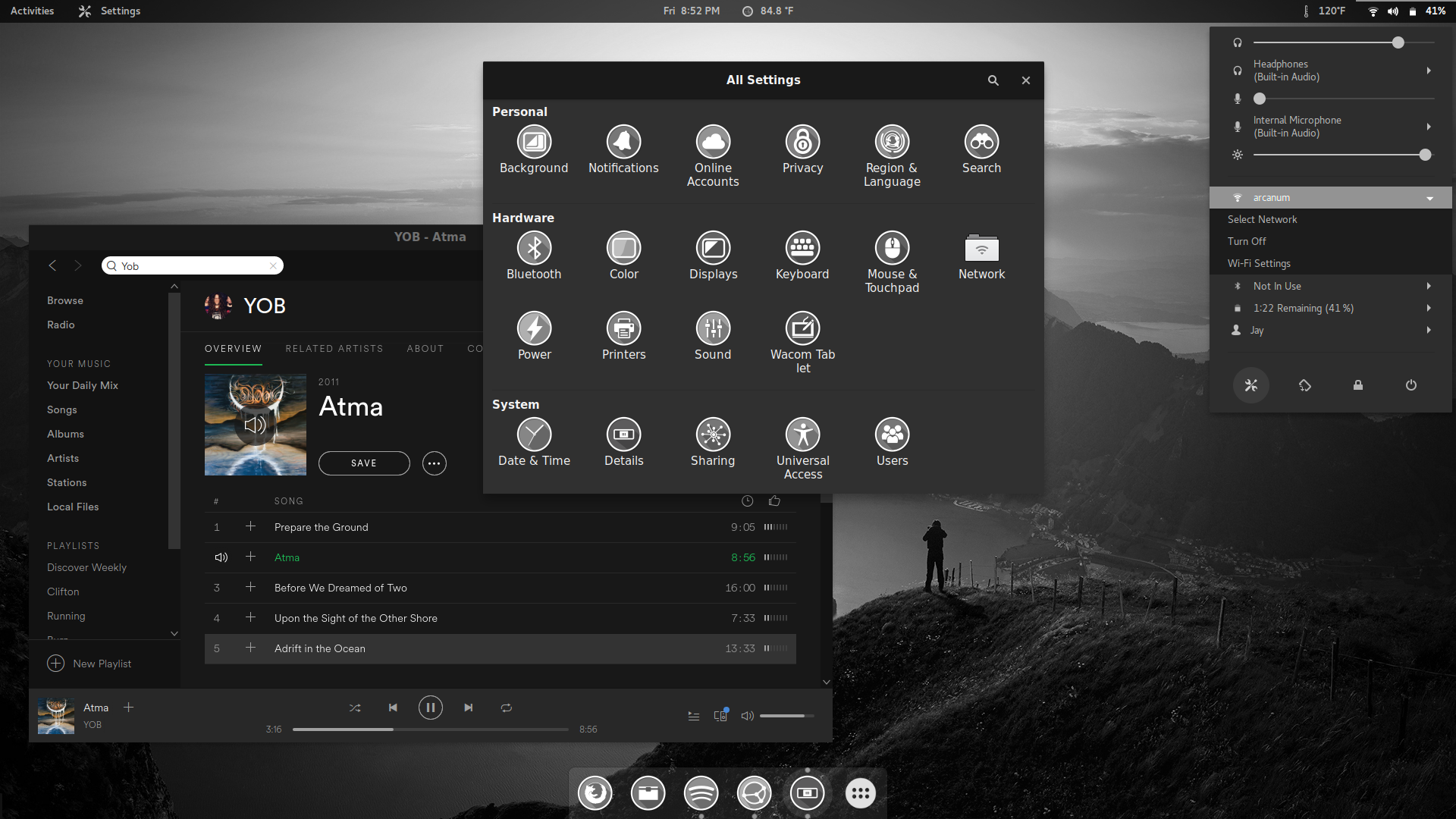Open Sharing settings

tap(713, 442)
